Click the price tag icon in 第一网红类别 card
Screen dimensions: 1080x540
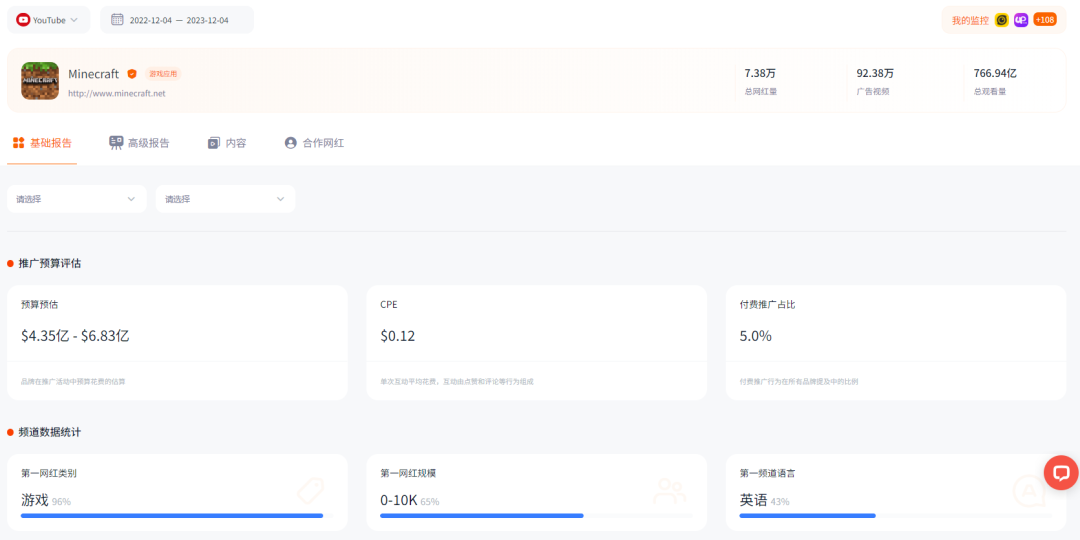coord(311,492)
